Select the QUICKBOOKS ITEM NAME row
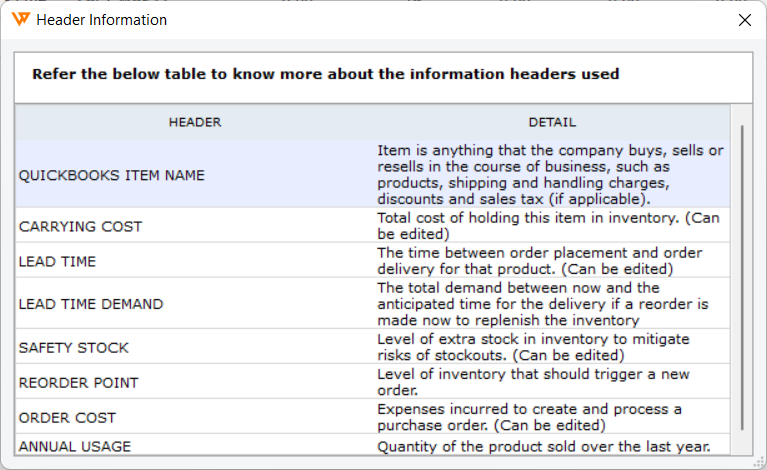This screenshot has width=767, height=470. [373, 174]
